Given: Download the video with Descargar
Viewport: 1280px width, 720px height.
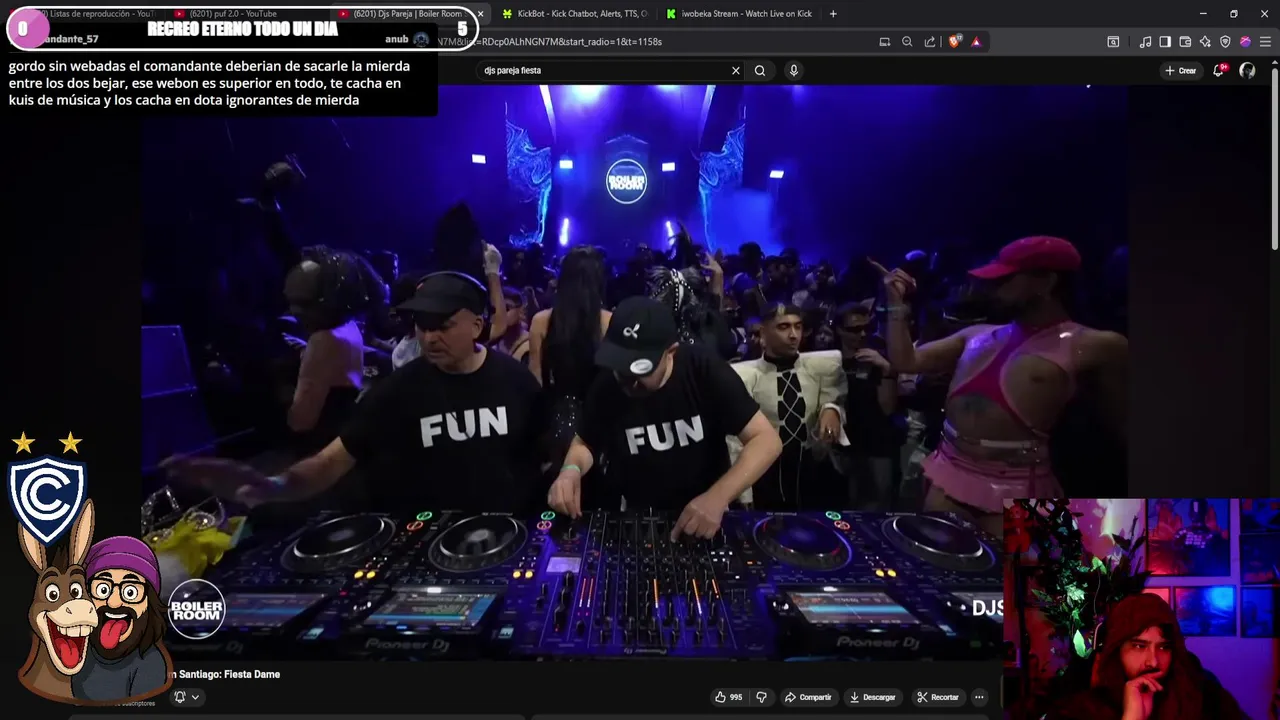Looking at the screenshot, I should point(873,697).
